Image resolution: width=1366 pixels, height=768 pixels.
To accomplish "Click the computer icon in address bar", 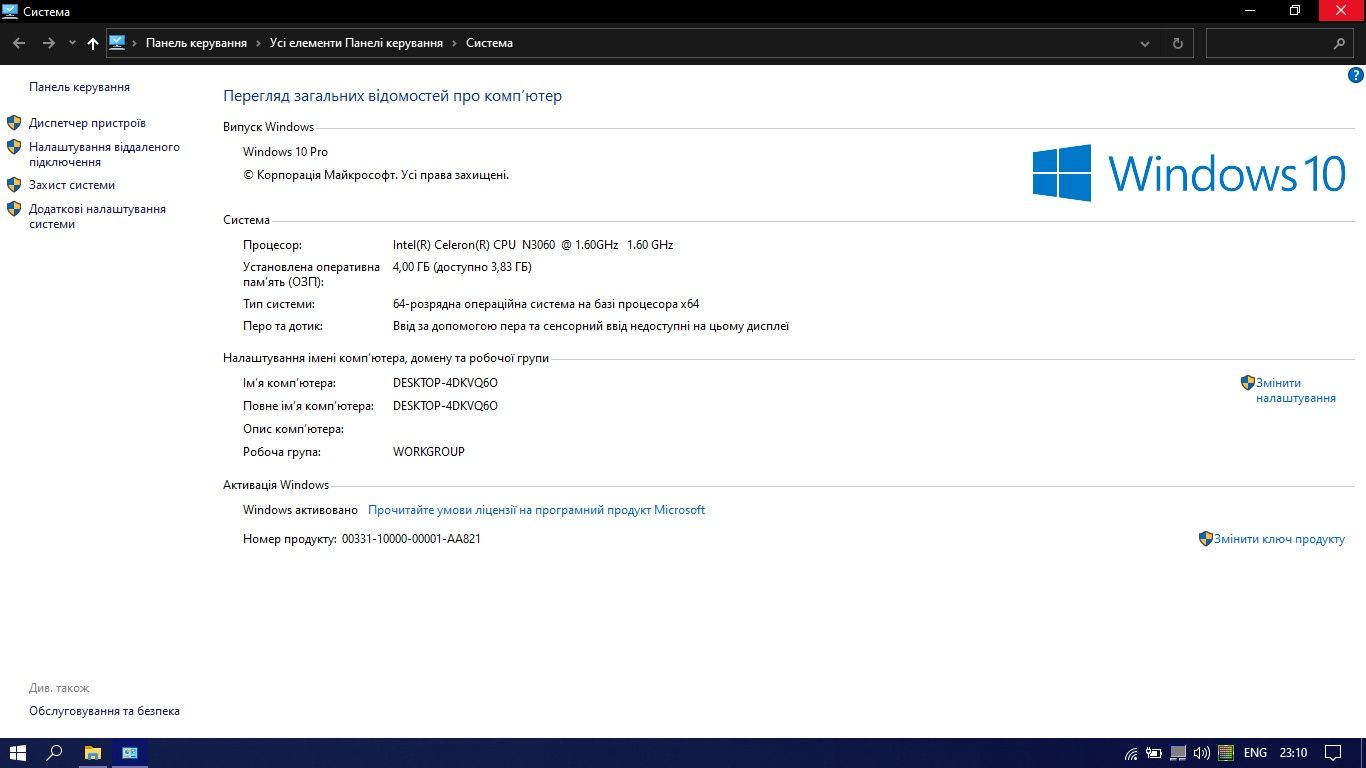I will pyautogui.click(x=117, y=43).
